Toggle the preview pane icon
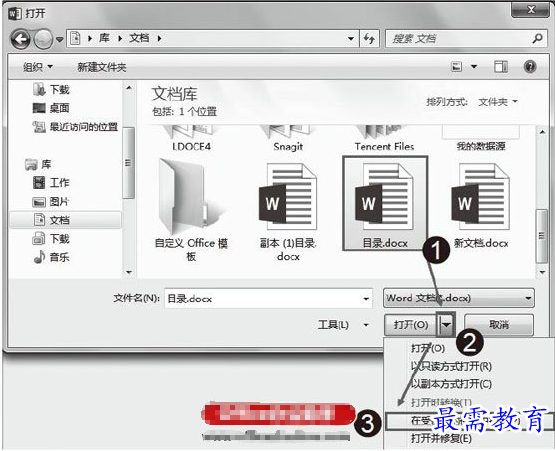Image resolution: width=555 pixels, height=451 pixels. 500,67
